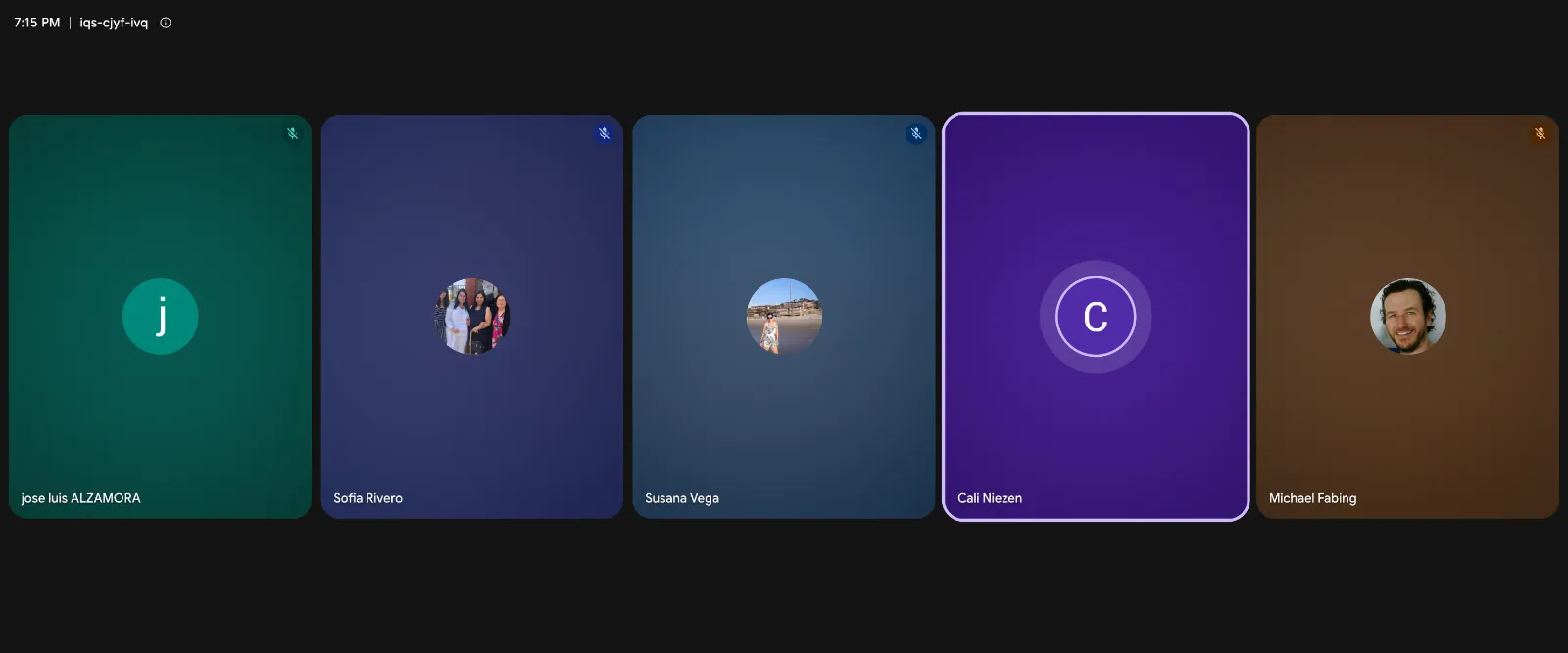
Task: Click the meeting code 'iqs-cjyf-ivq'
Action: (114, 23)
